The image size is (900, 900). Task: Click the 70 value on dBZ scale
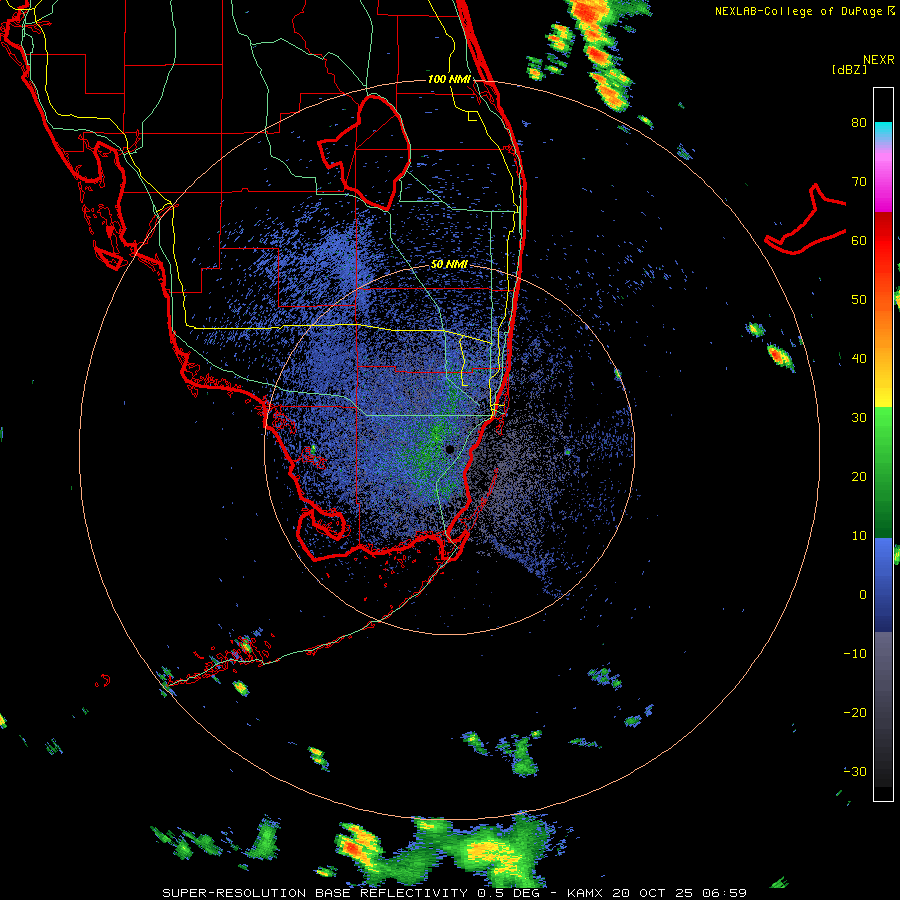[x=859, y=182]
